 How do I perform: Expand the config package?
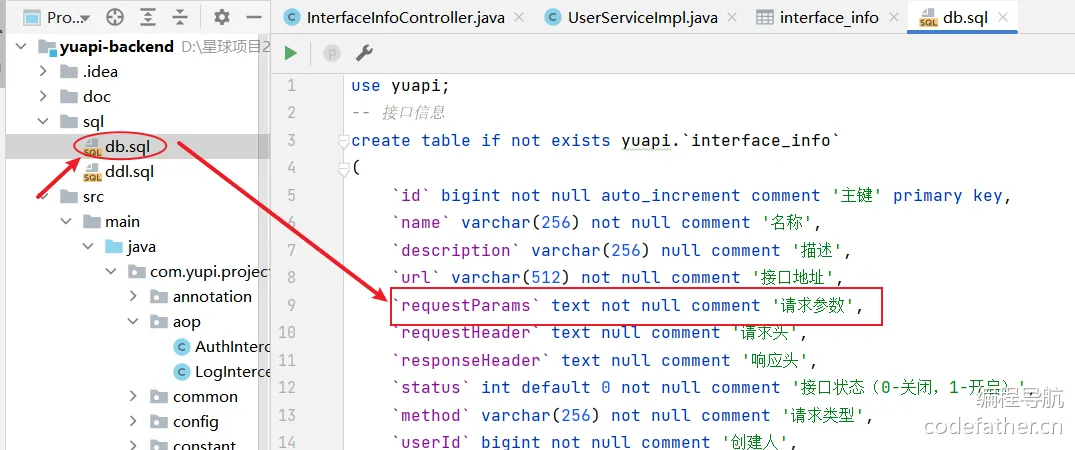[134, 421]
